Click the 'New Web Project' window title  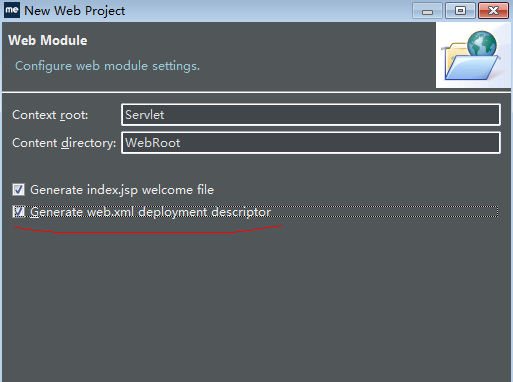pyautogui.click(x=75, y=11)
